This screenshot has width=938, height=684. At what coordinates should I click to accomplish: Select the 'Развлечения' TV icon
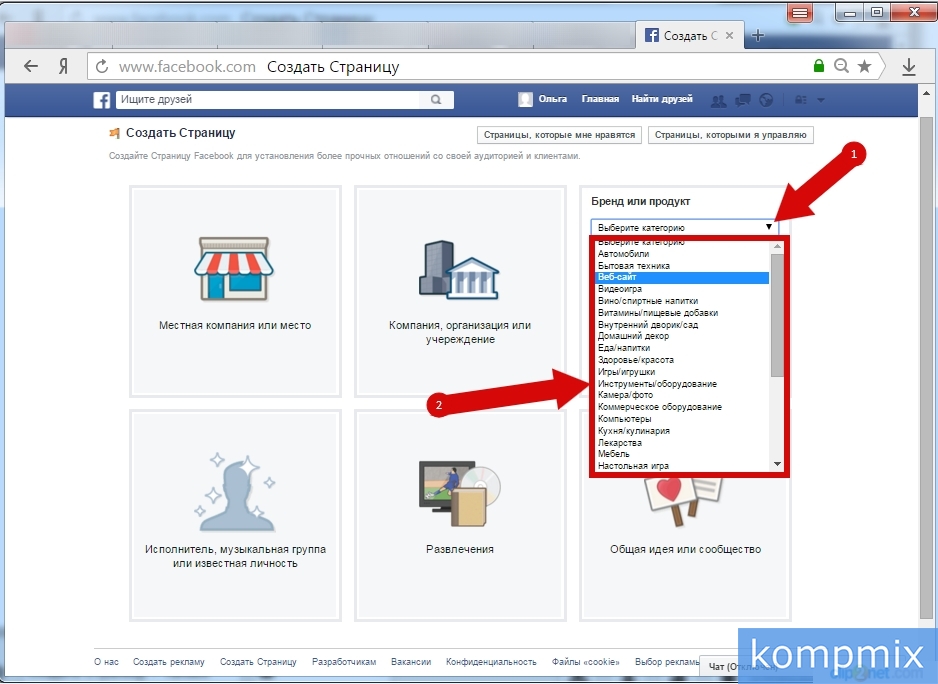click(x=459, y=493)
